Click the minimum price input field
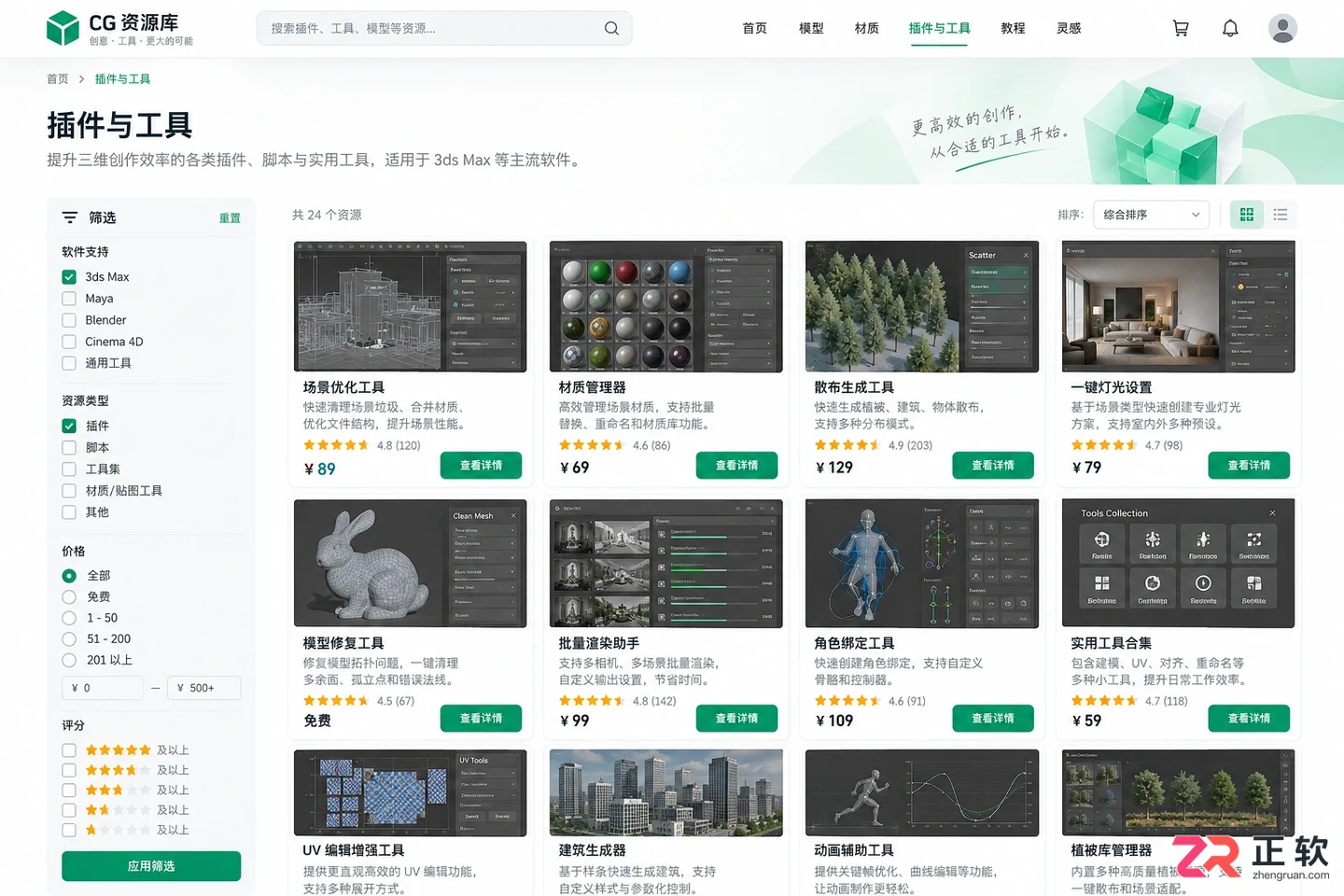This screenshot has height=896, width=1344. pyautogui.click(x=103, y=688)
